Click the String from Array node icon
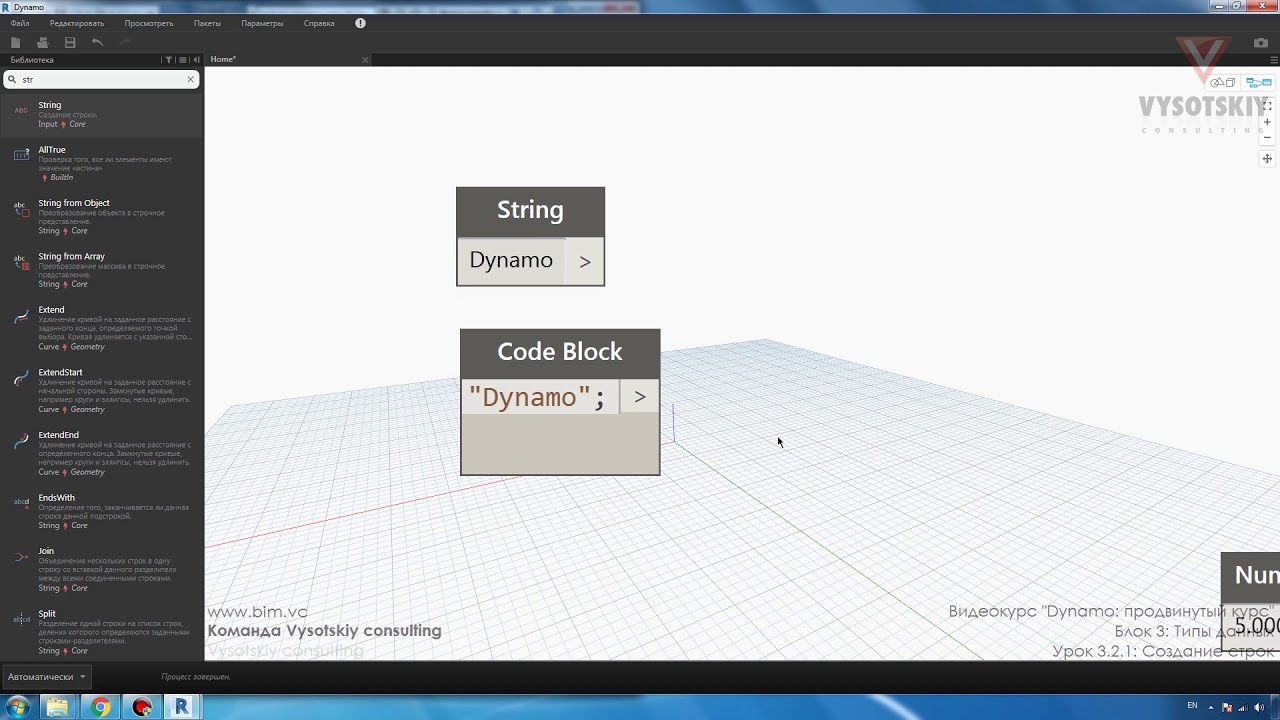 click(21, 261)
